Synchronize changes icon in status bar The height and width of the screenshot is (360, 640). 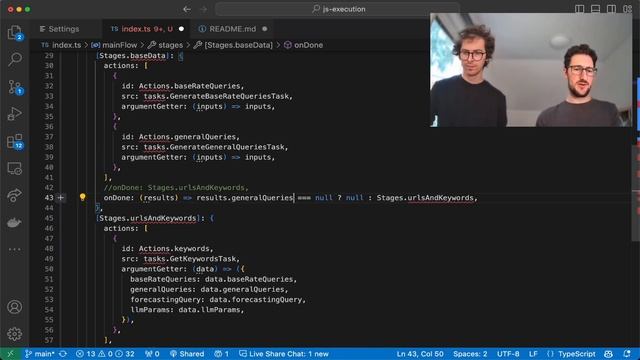point(63,354)
